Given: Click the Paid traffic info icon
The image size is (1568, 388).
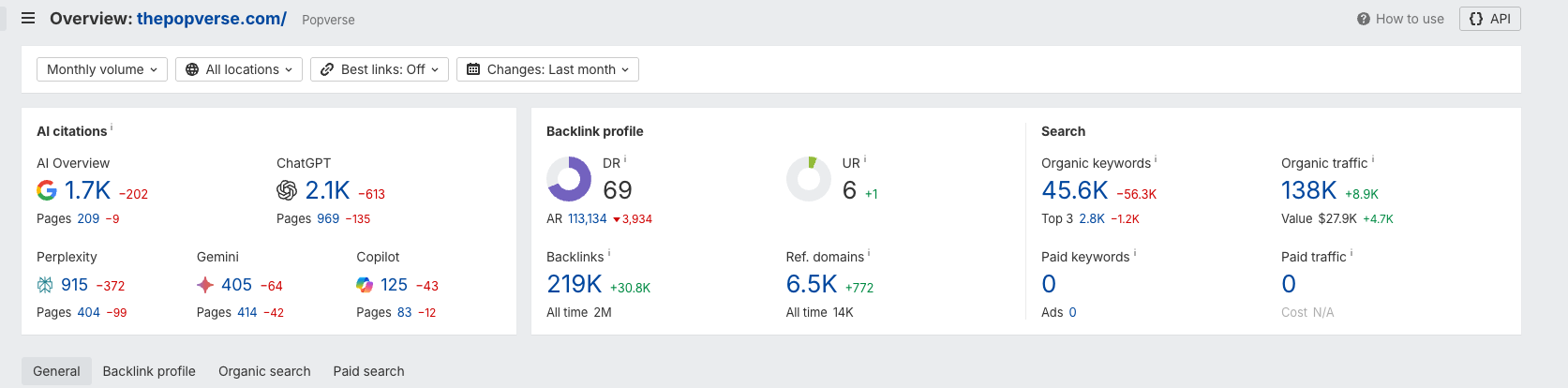Looking at the screenshot, I should (x=1351, y=253).
